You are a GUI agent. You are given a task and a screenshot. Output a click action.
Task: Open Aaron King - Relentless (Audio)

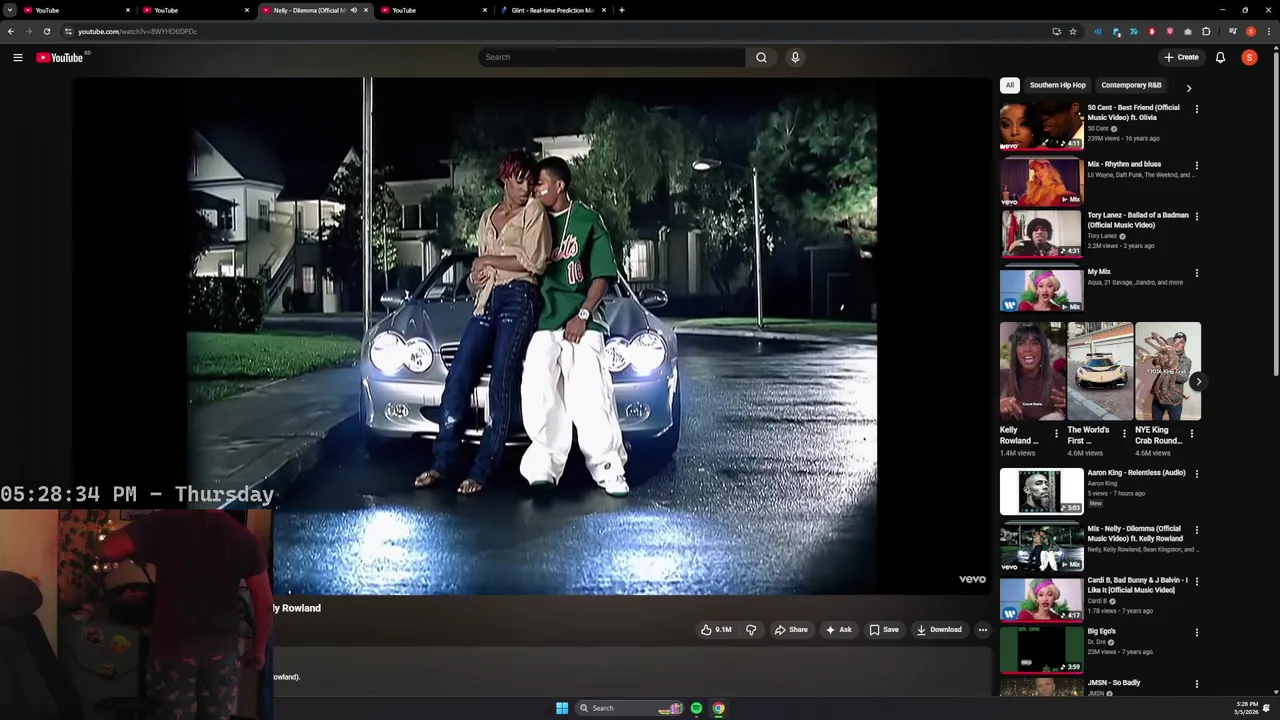(1041, 491)
